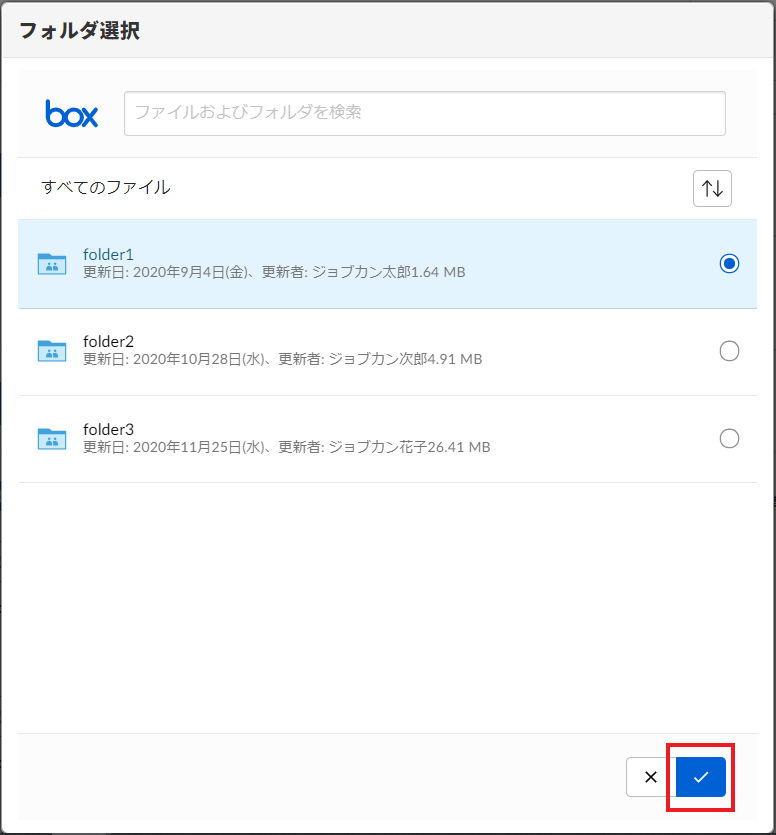Open the sort order button

pyautogui.click(x=712, y=189)
